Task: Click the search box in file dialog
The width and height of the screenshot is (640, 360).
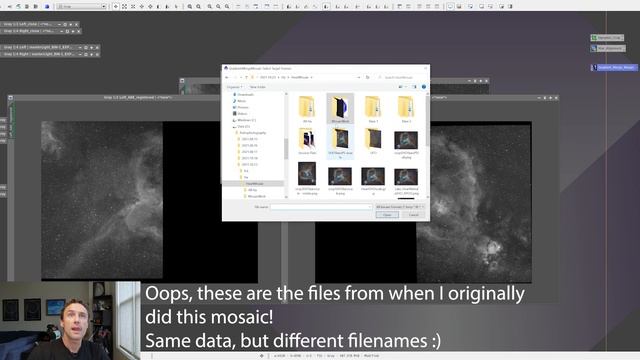Action: coord(401,77)
